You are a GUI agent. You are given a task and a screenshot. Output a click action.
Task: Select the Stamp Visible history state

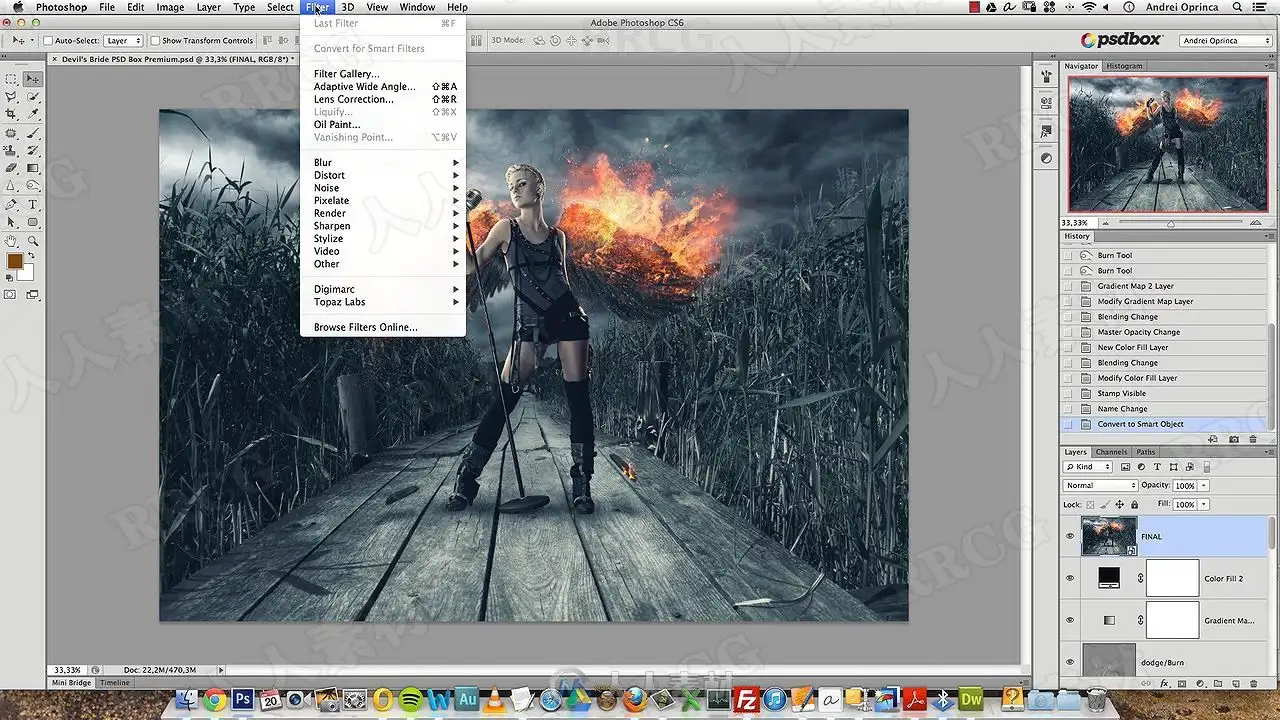pos(1121,393)
